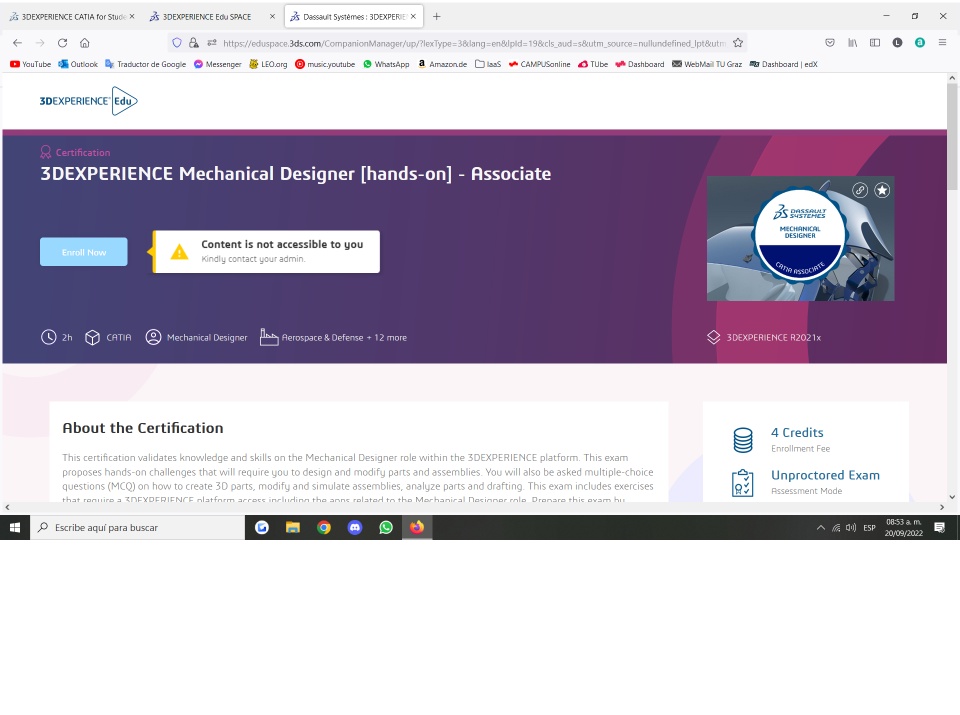
Task: Open the YouTube bookmark
Action: [x=31, y=64]
